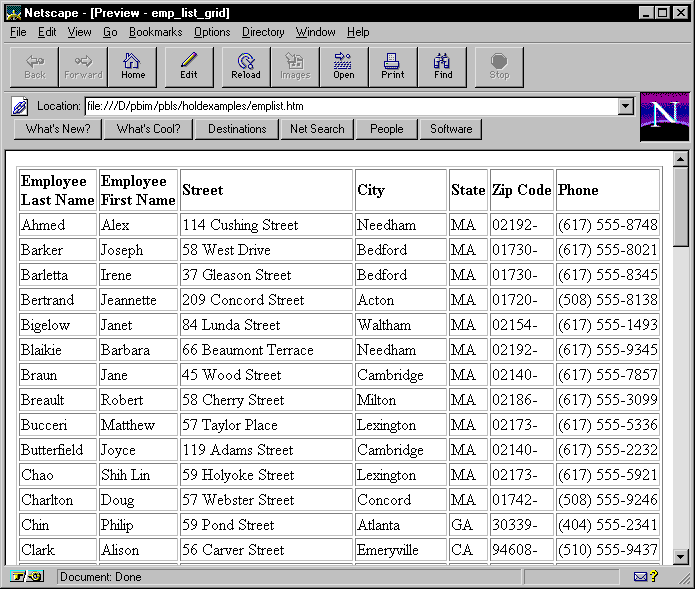Image resolution: width=695 pixels, height=589 pixels.
Task: Click the Netscape N logo animation
Action: coord(664,117)
